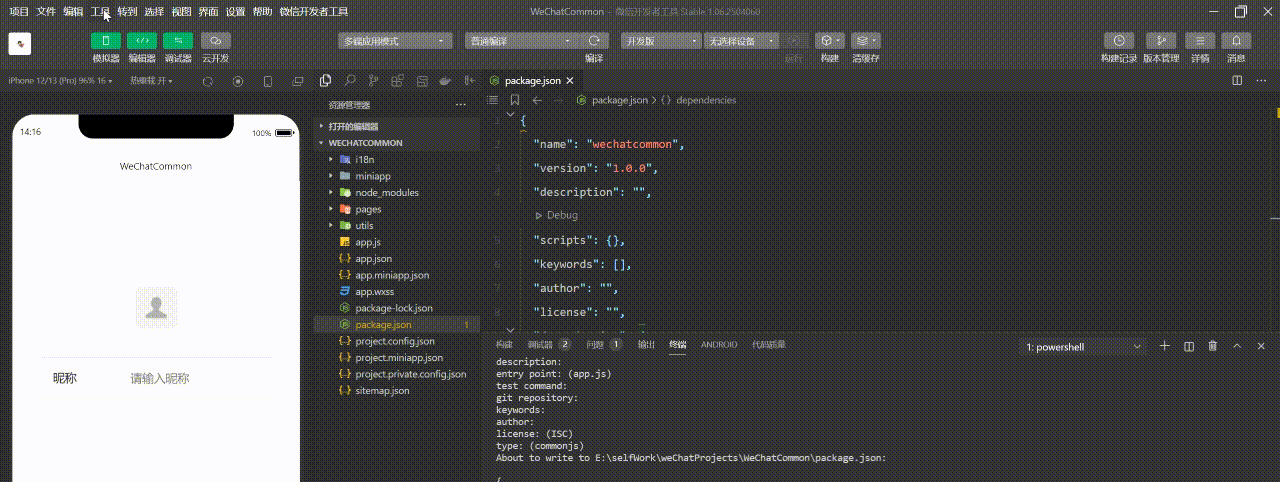Switch to the 输出 output tab
The width and height of the screenshot is (1280, 482).
click(x=647, y=344)
